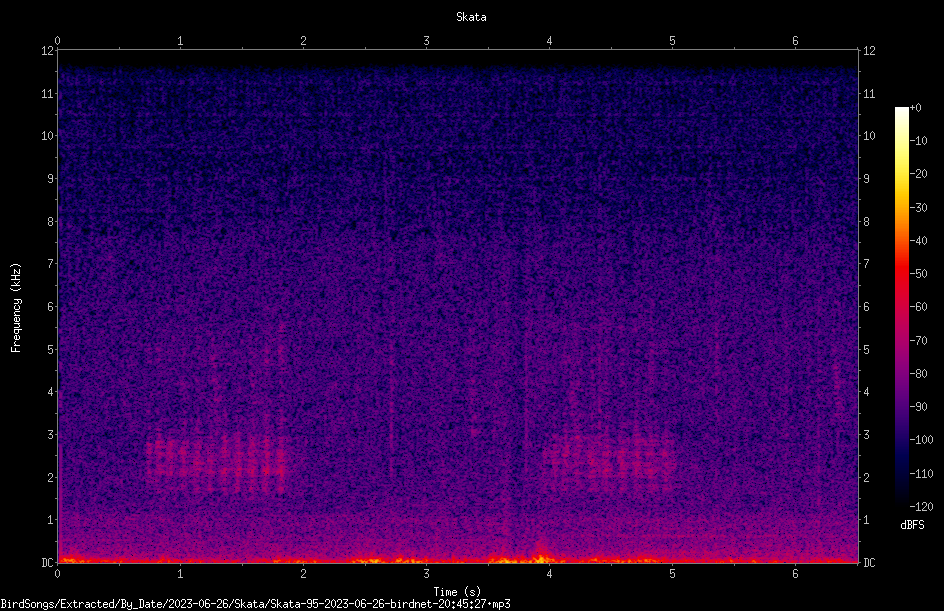Click the "DC" label on the left frequency axis
This screenshot has width=944, height=611.
point(47,563)
